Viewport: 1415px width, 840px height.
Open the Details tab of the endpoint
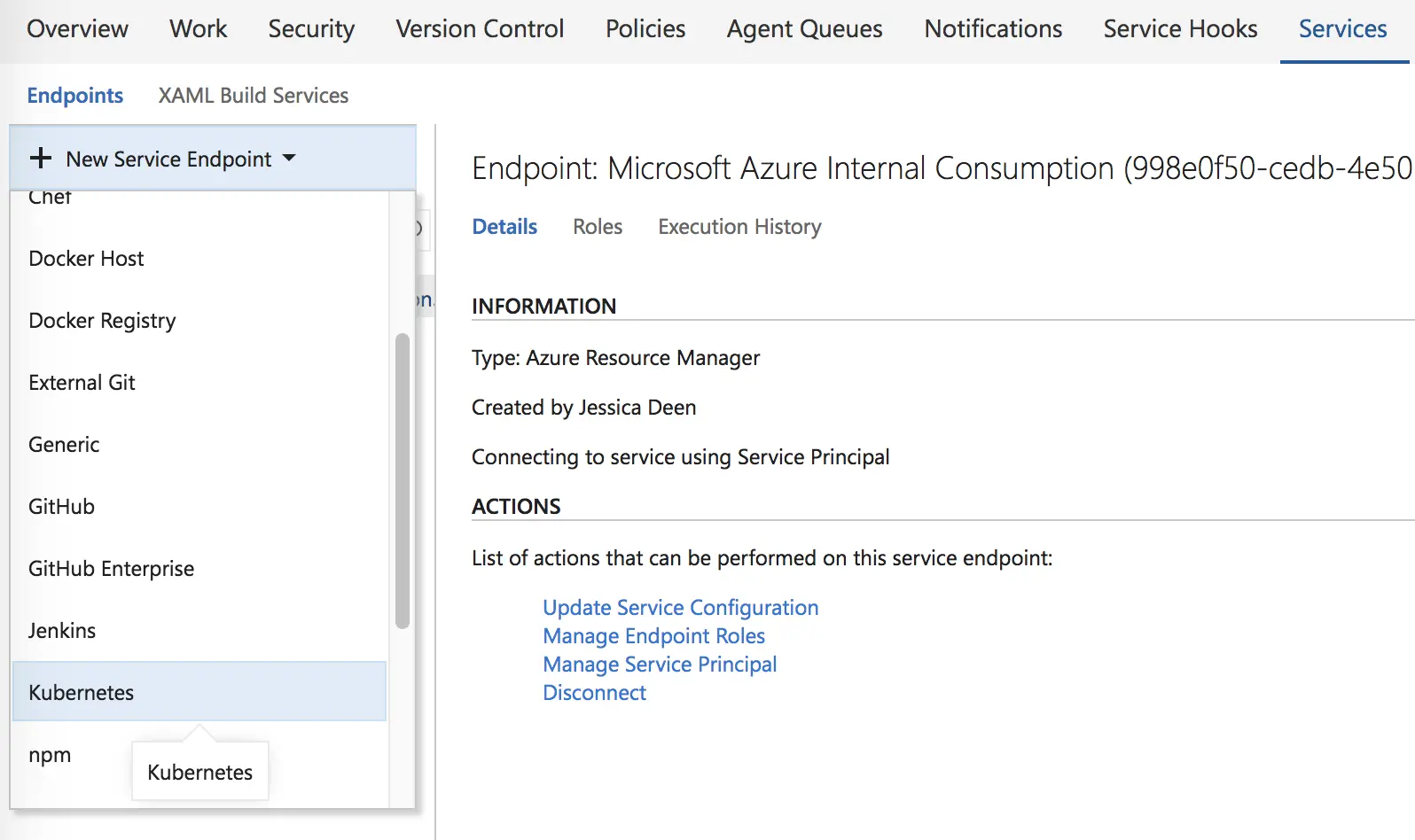point(504,227)
